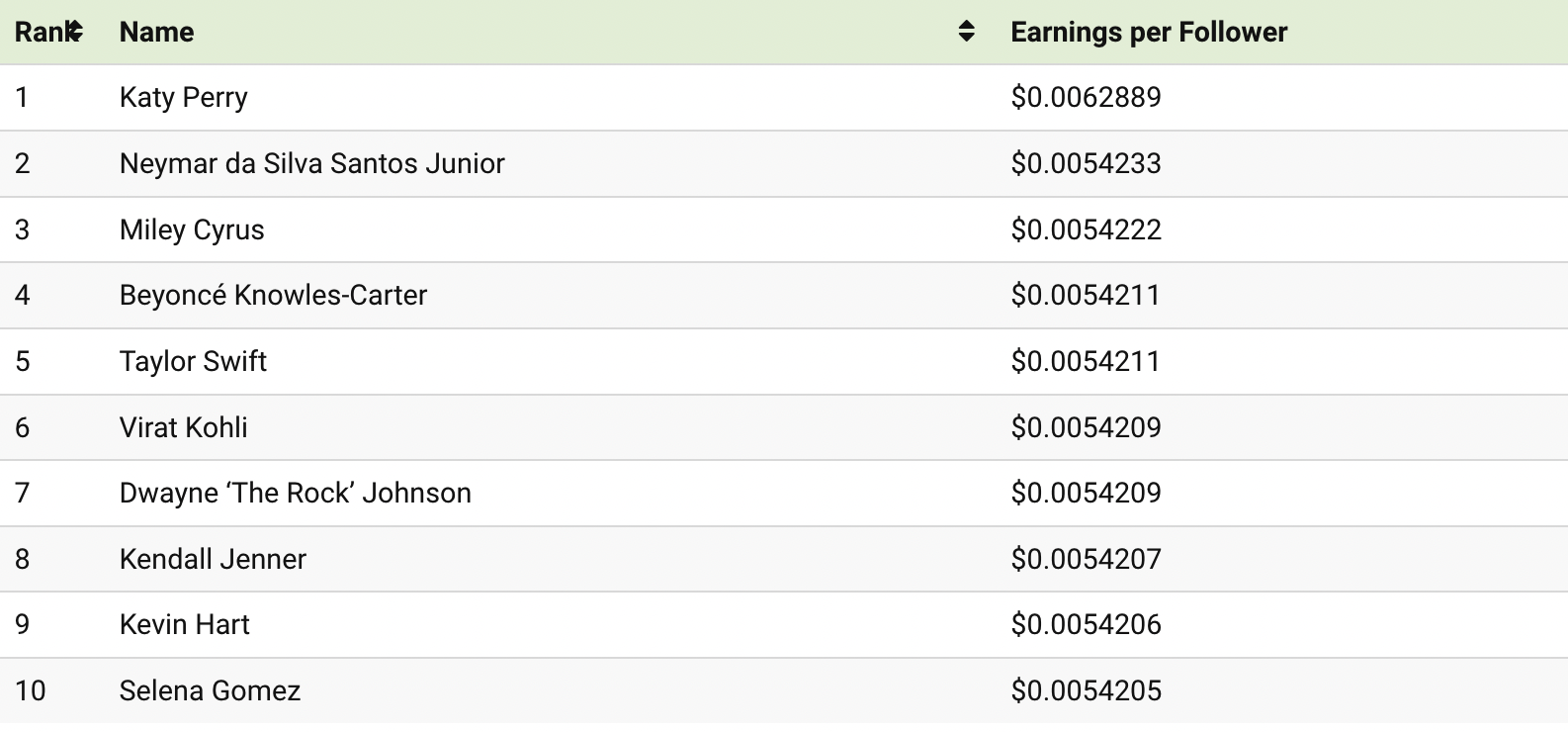Click on Miley Cyrus in the table
Screen dimensions: 1568x732
coord(192,229)
